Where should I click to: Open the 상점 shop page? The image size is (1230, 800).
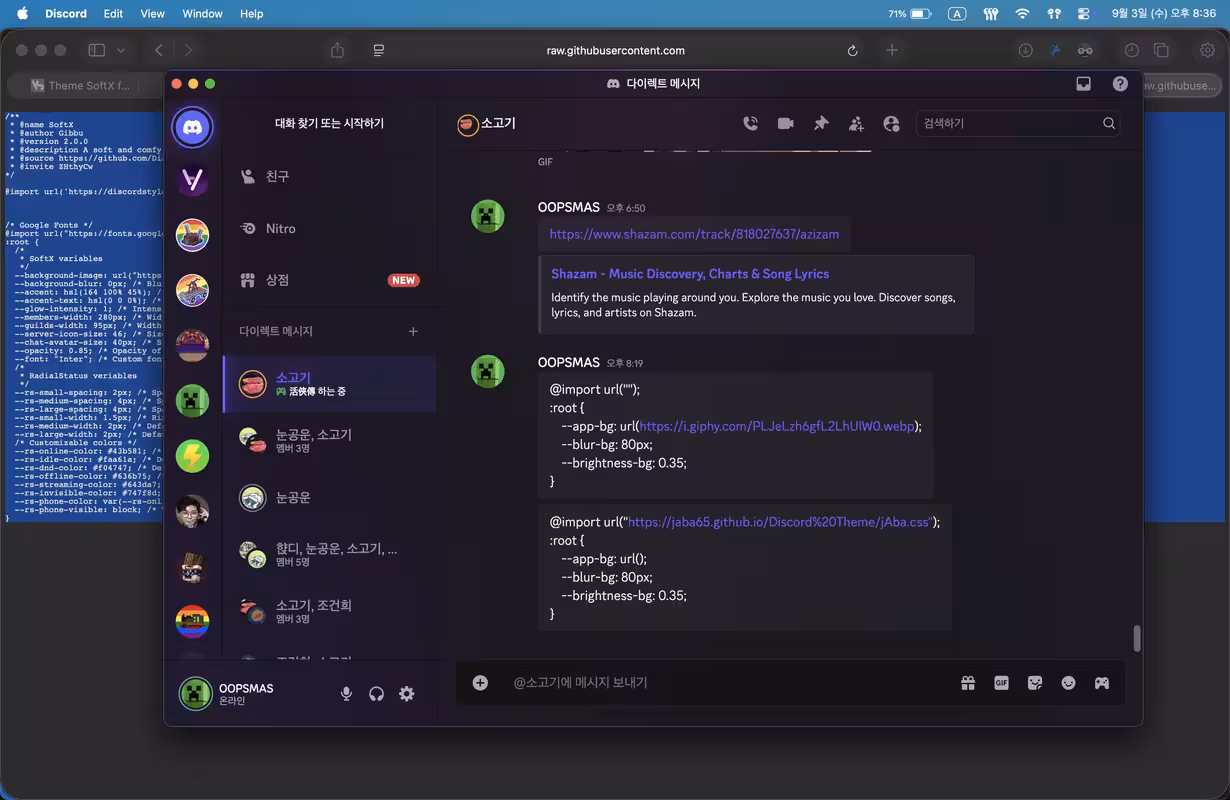[330, 280]
